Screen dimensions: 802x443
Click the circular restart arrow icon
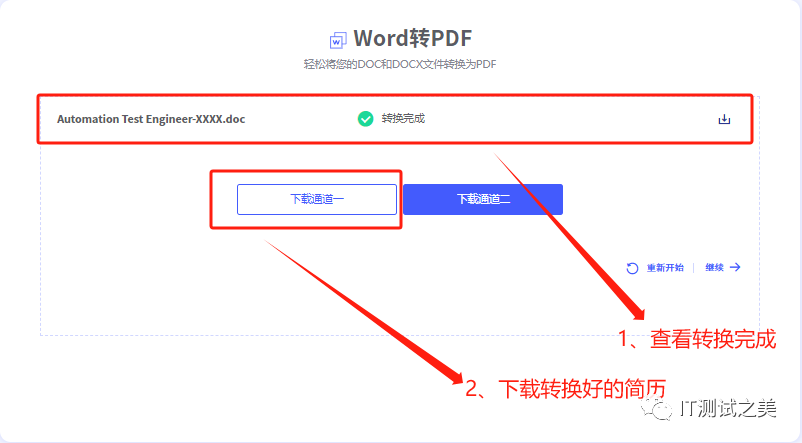tap(632, 268)
